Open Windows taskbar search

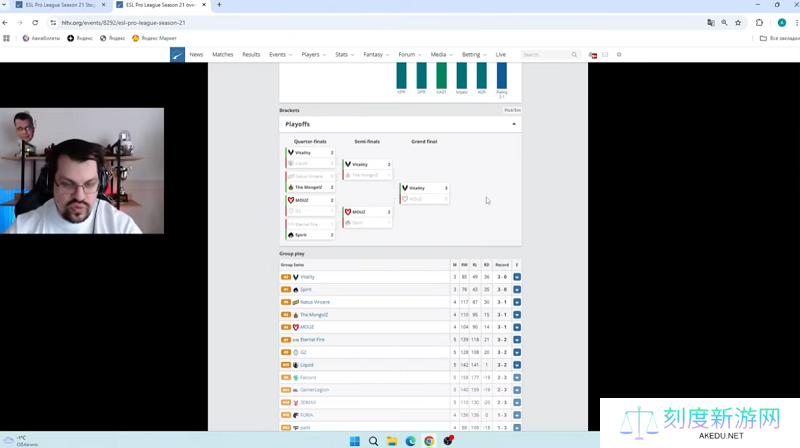(373, 441)
